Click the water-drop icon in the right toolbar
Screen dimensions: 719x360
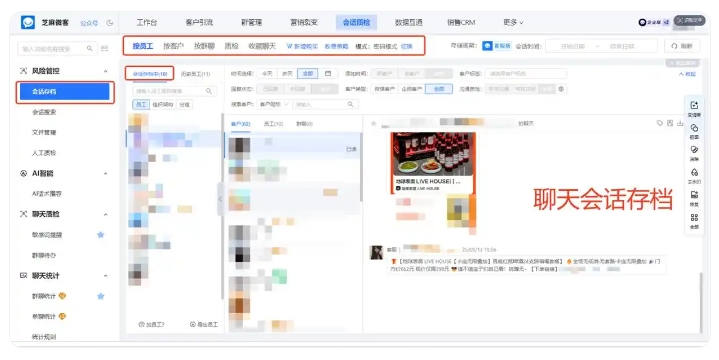click(694, 172)
